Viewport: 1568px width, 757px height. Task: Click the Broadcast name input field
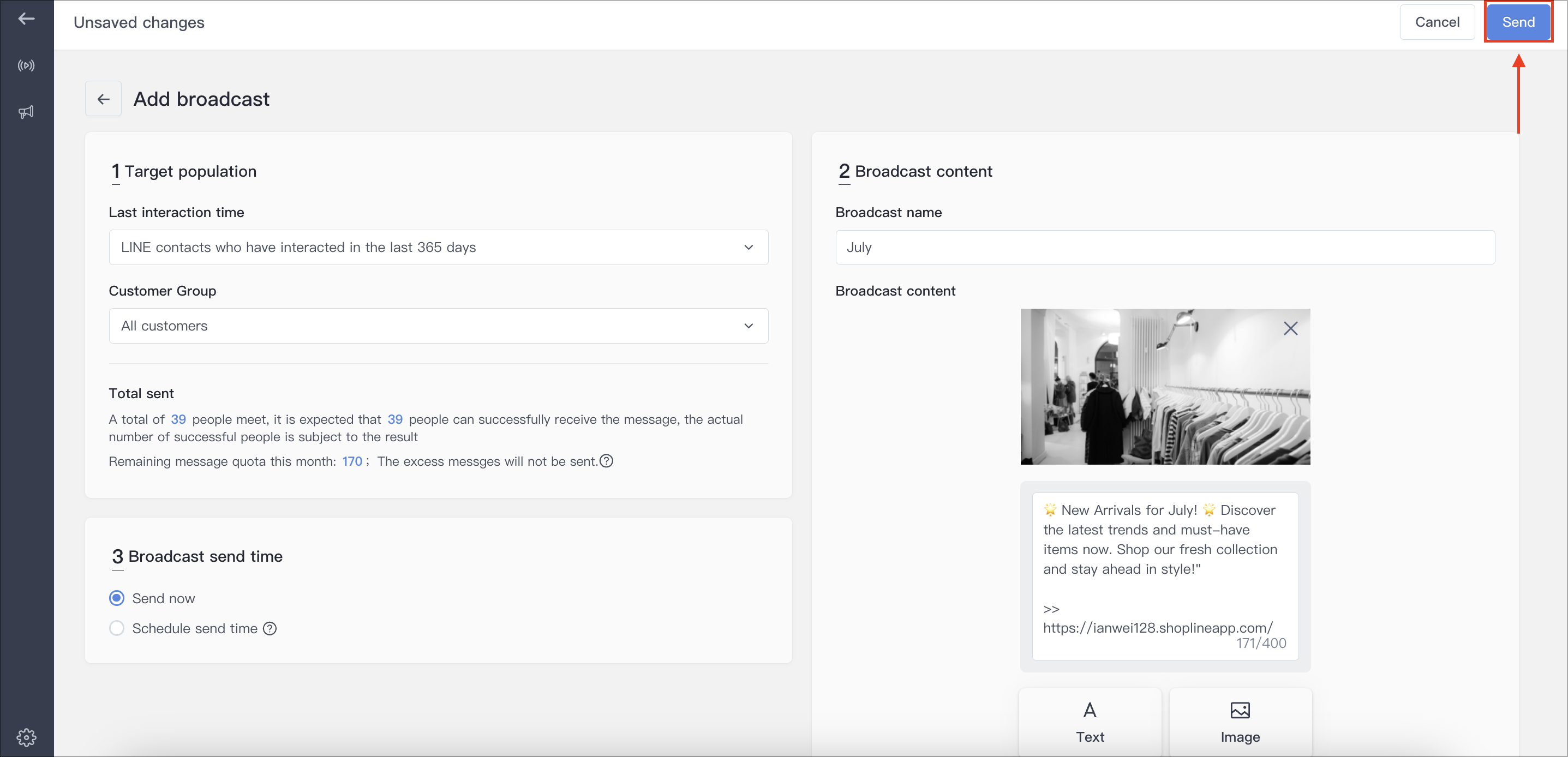1164,247
